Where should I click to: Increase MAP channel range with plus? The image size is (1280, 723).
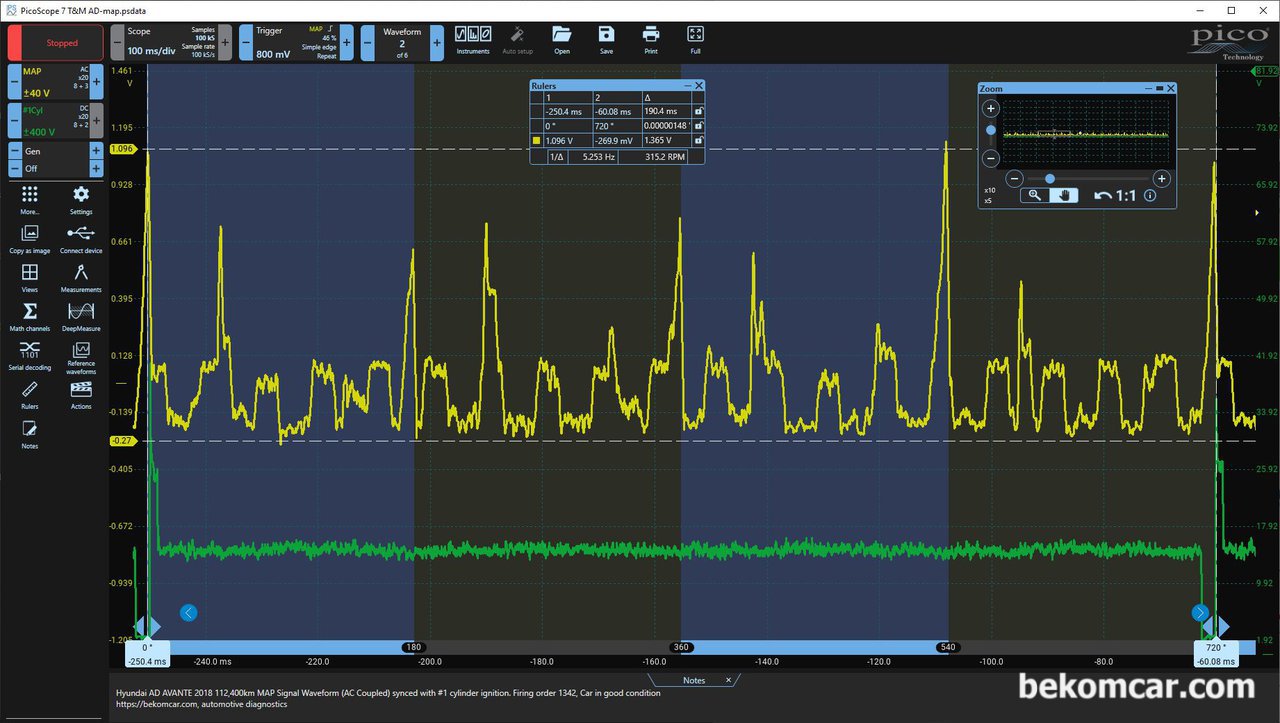(97, 82)
